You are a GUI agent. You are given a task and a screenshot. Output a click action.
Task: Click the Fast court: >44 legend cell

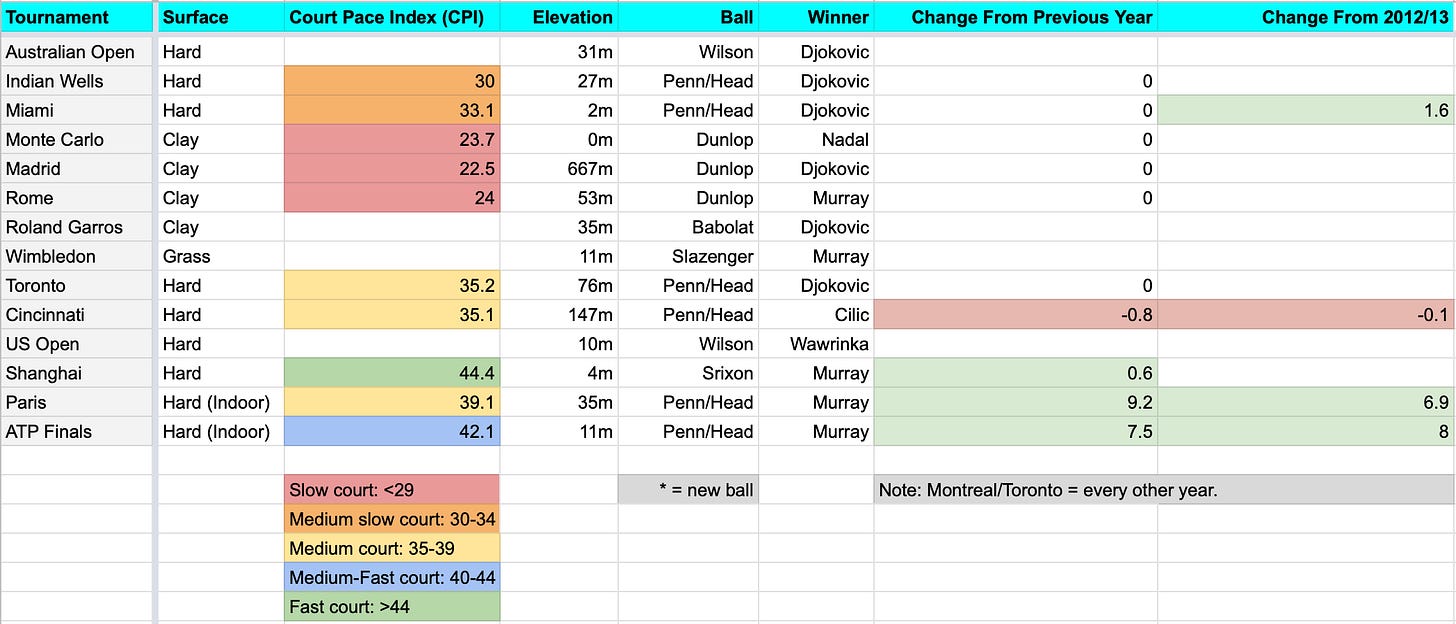click(392, 606)
